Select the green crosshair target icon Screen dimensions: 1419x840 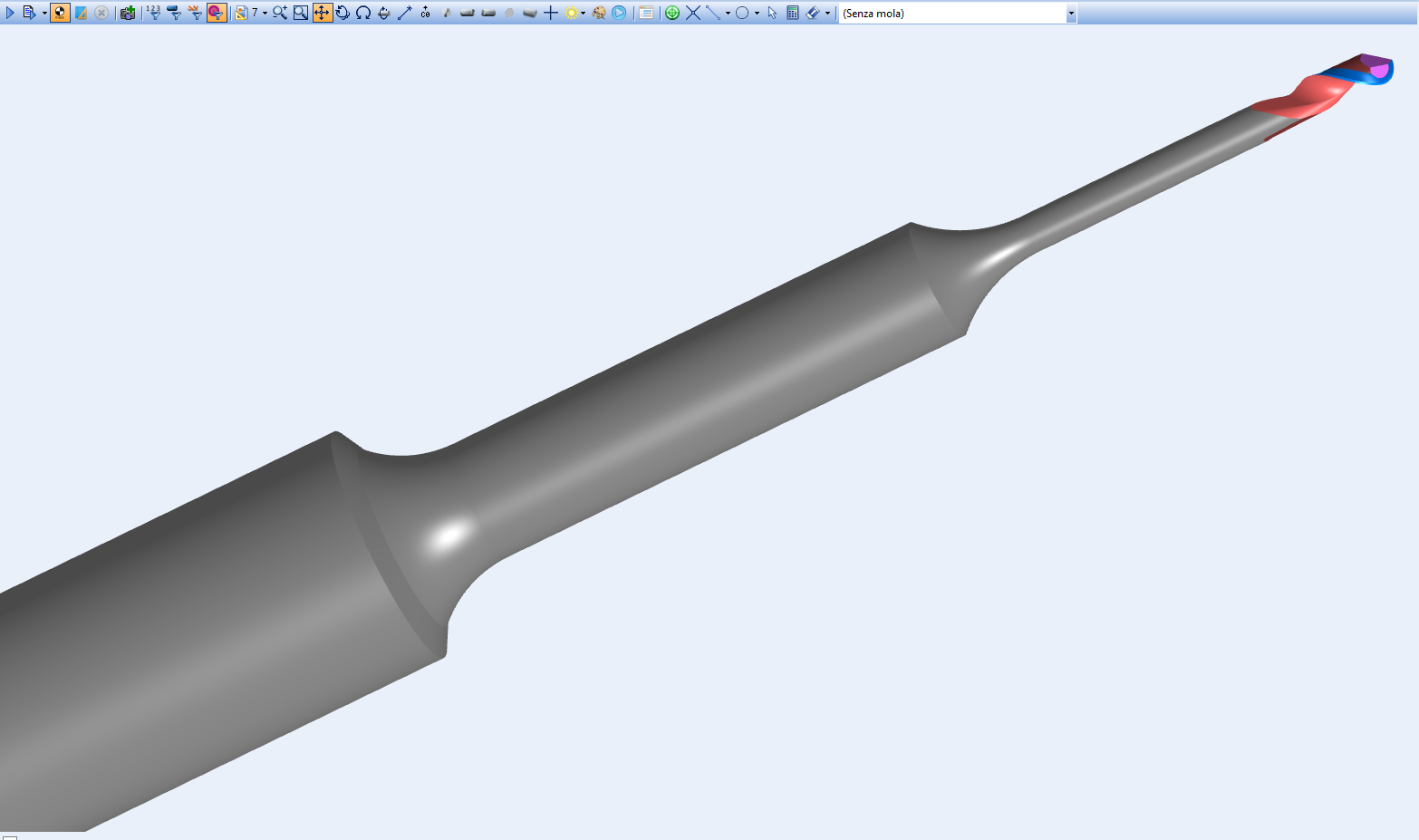[672, 13]
